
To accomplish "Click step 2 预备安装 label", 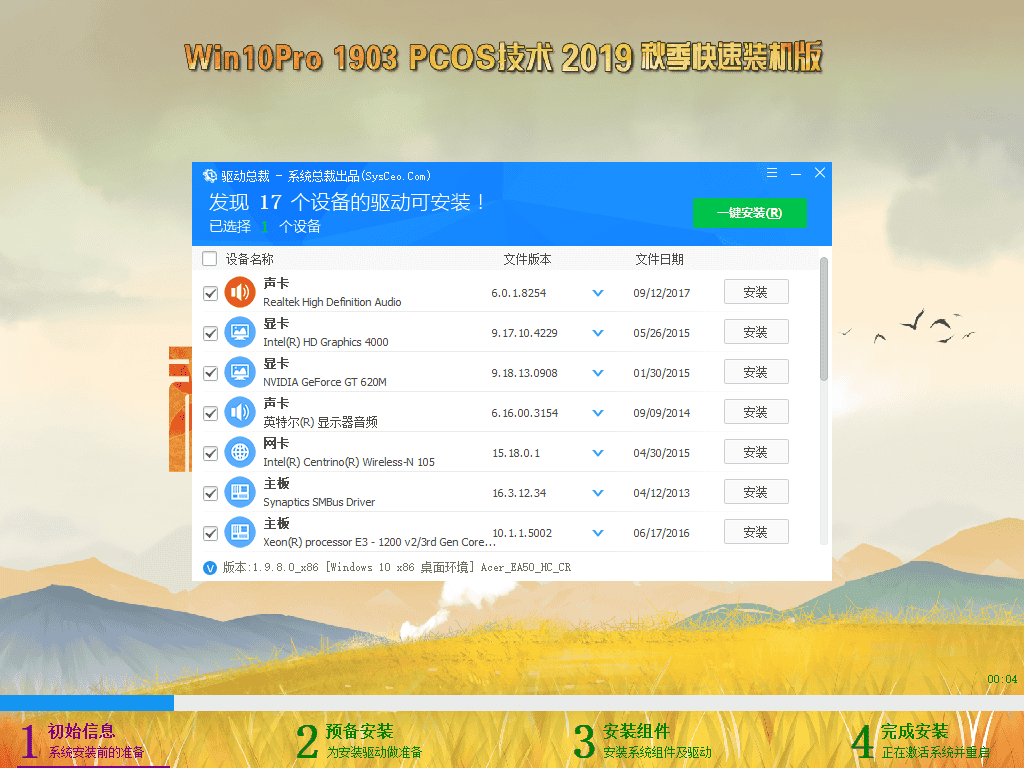I will point(359,731).
